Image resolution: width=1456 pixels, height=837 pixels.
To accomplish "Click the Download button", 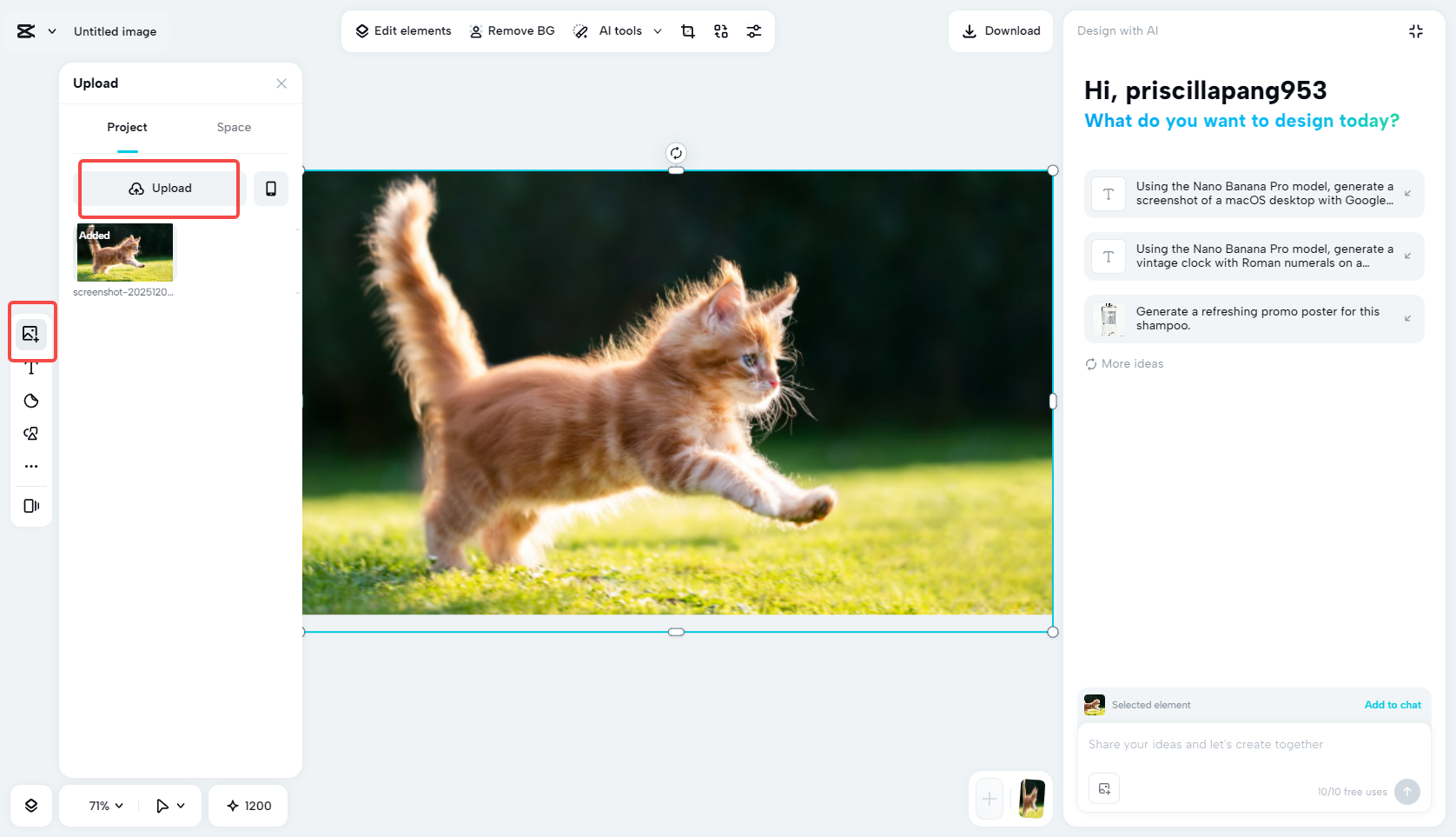I will 1001,30.
